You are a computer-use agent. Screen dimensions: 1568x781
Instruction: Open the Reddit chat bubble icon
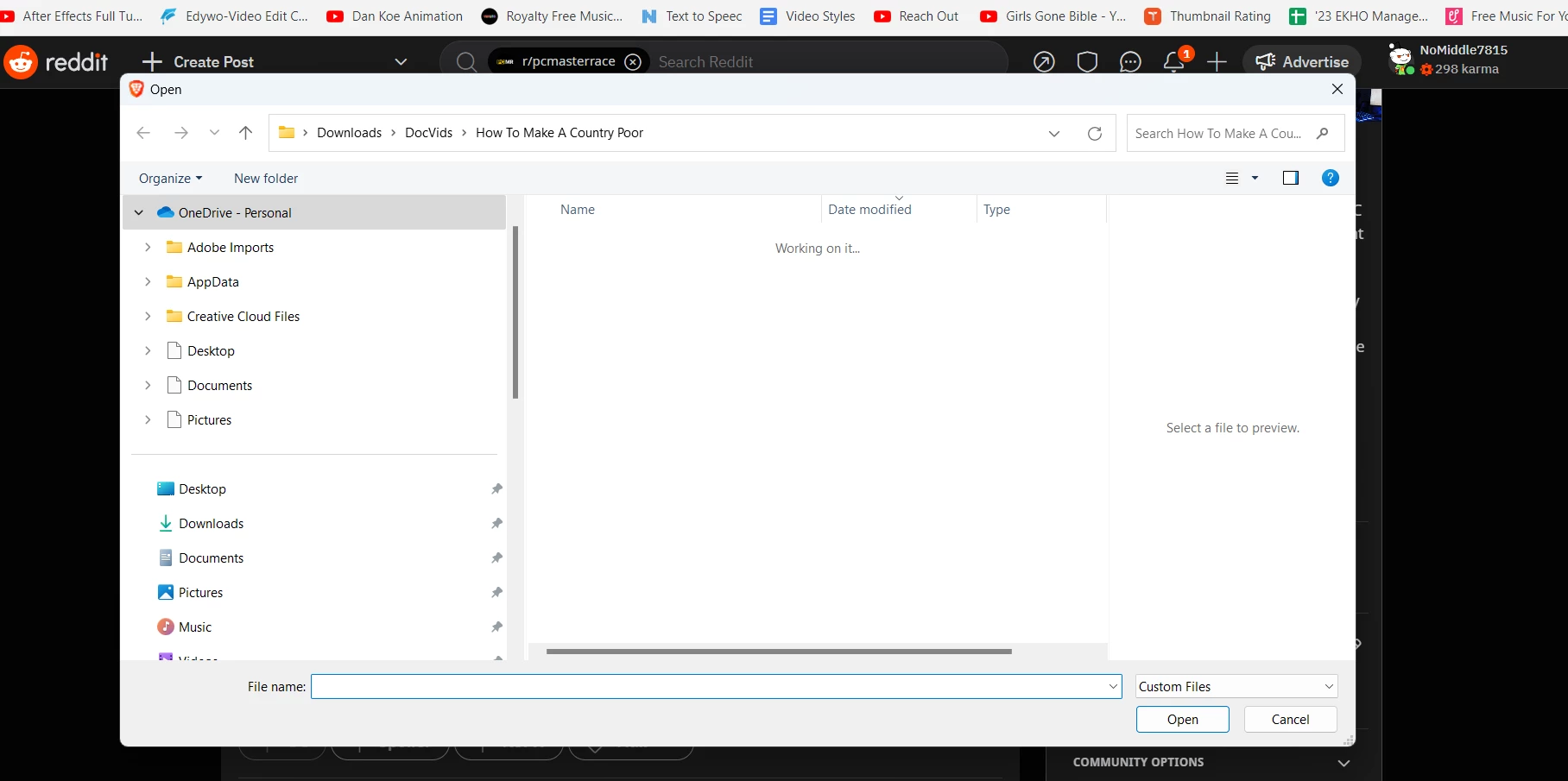point(1130,62)
